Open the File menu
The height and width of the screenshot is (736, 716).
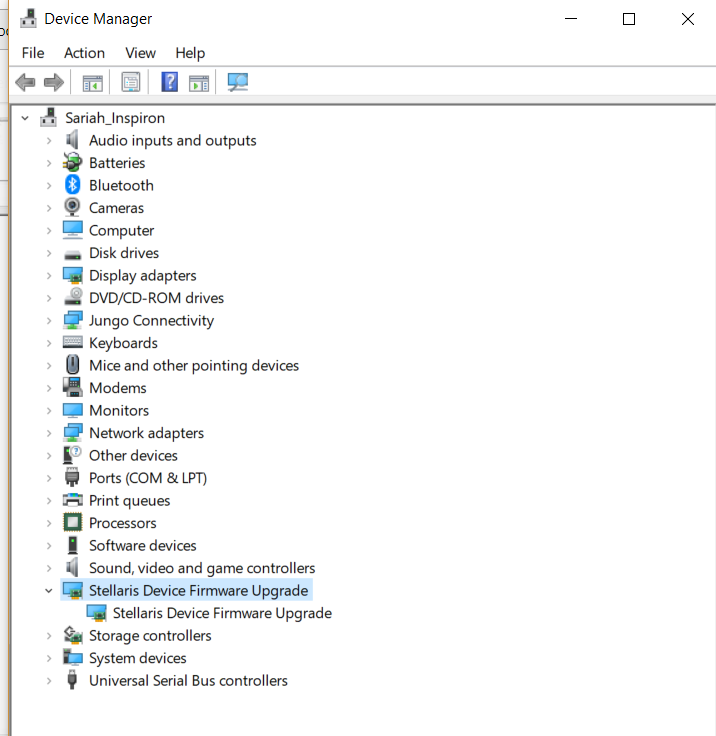coord(33,53)
